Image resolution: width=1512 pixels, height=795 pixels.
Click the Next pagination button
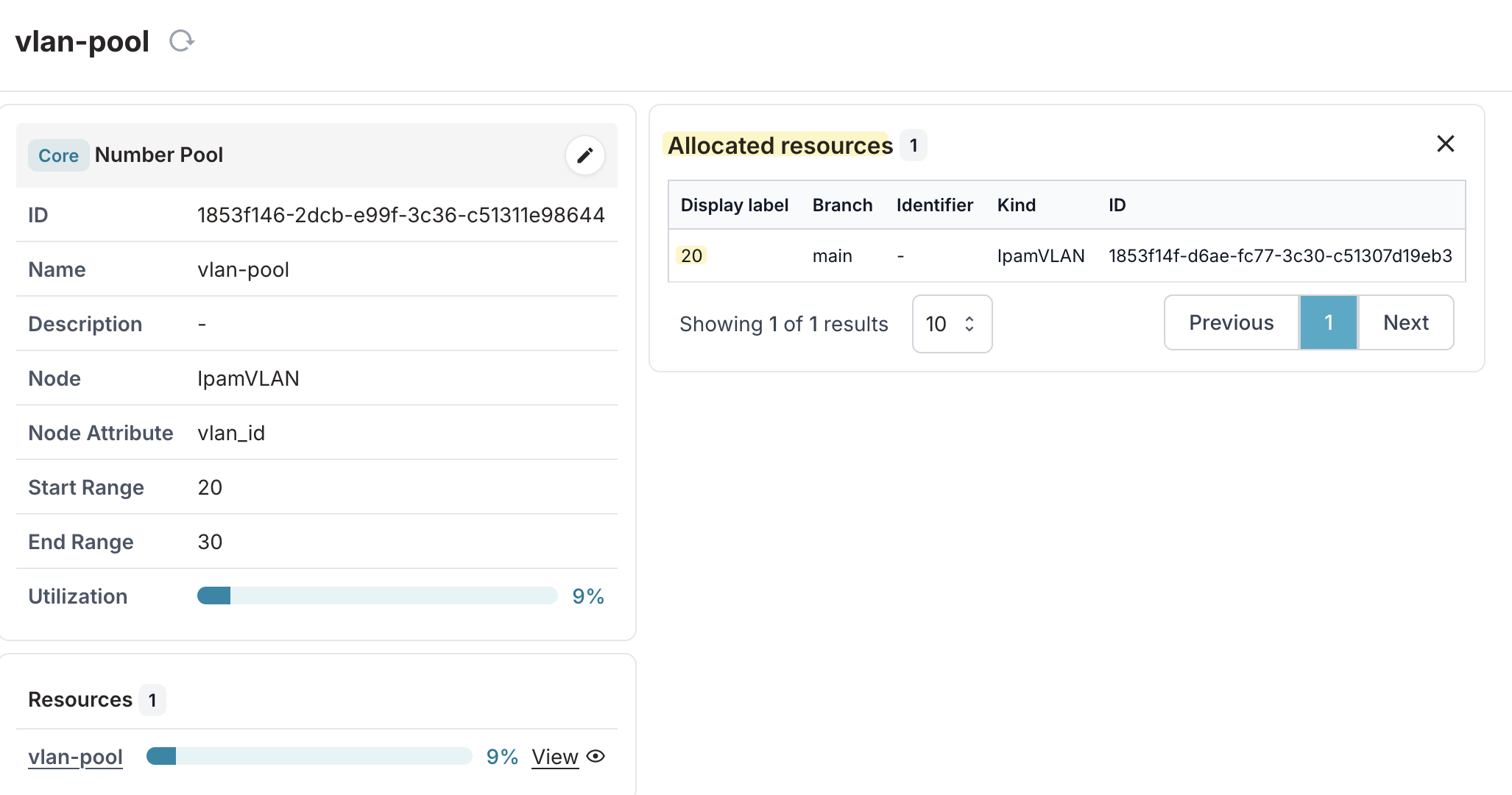[1405, 322]
